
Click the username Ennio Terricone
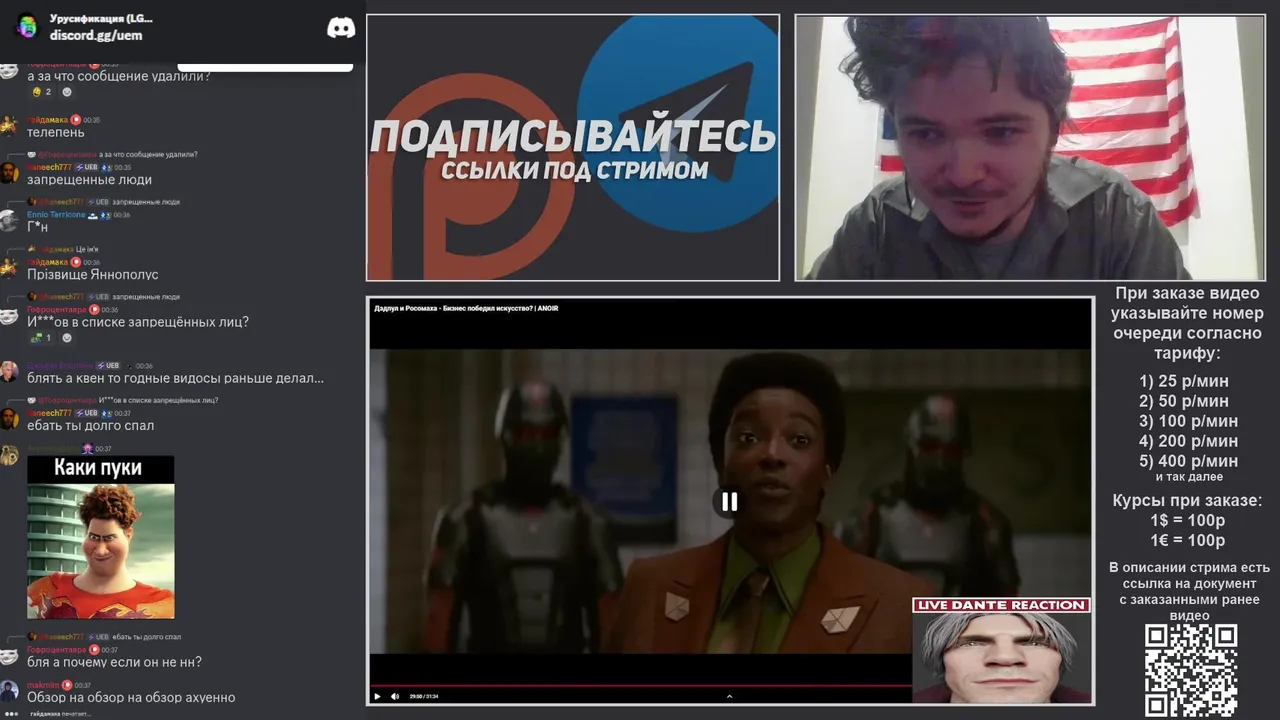click(56, 215)
